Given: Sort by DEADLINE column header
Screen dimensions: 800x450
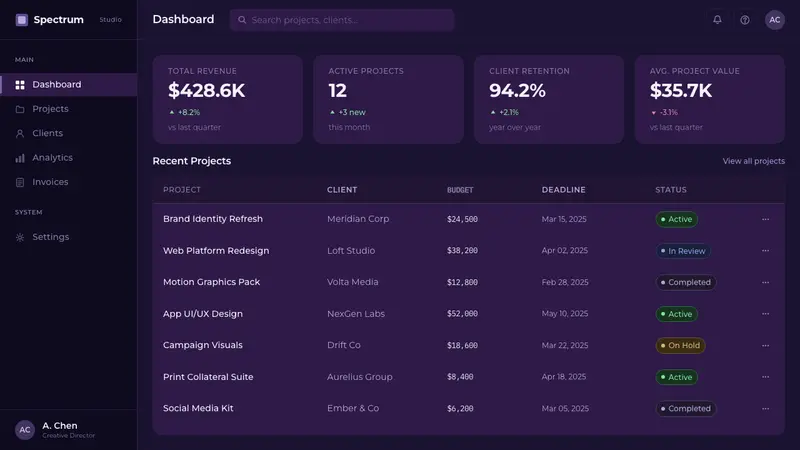Looking at the screenshot, I should point(563,190).
